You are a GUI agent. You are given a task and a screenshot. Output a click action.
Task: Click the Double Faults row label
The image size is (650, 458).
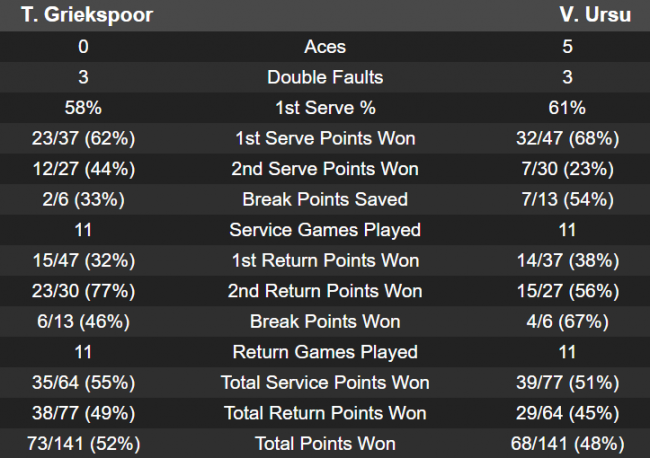tap(325, 77)
